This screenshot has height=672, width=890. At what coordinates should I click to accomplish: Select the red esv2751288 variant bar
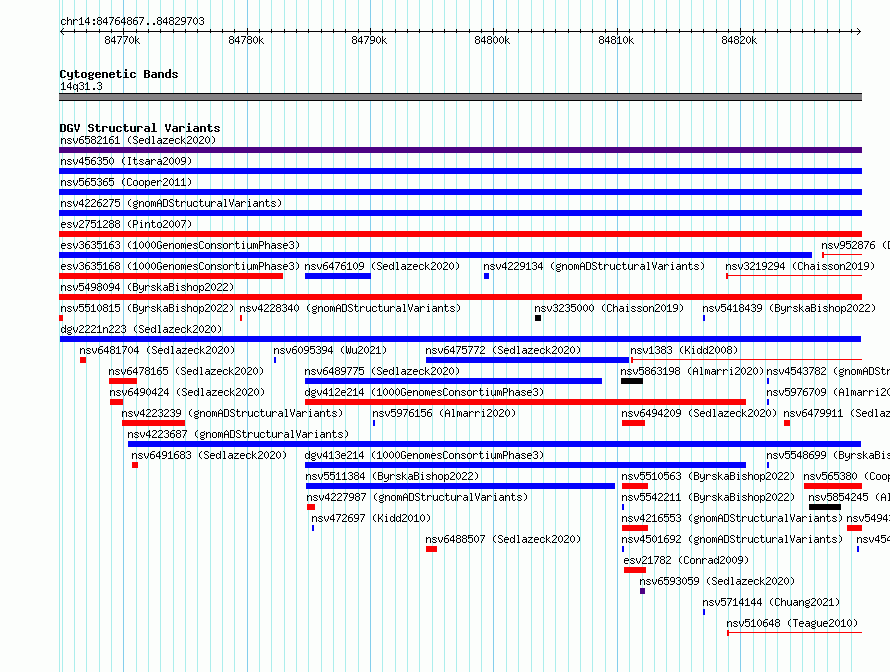click(460, 234)
